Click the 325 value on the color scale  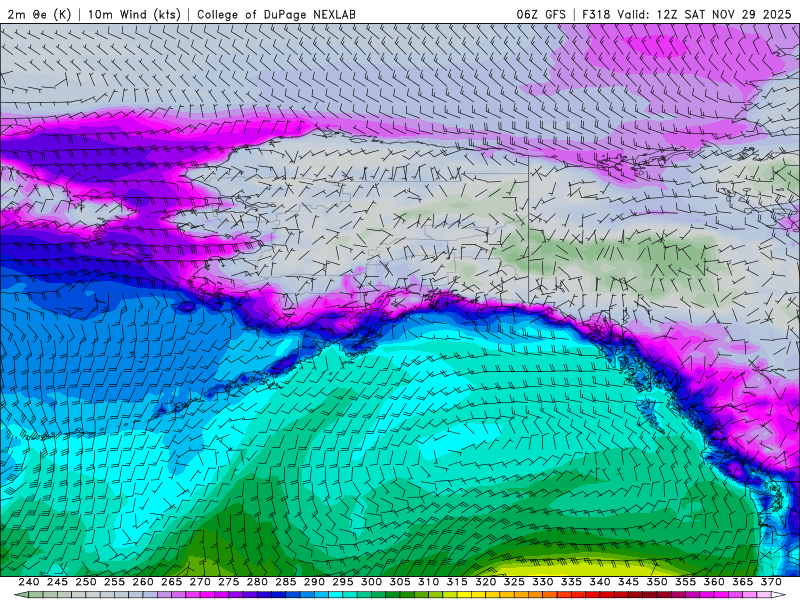coord(514,582)
